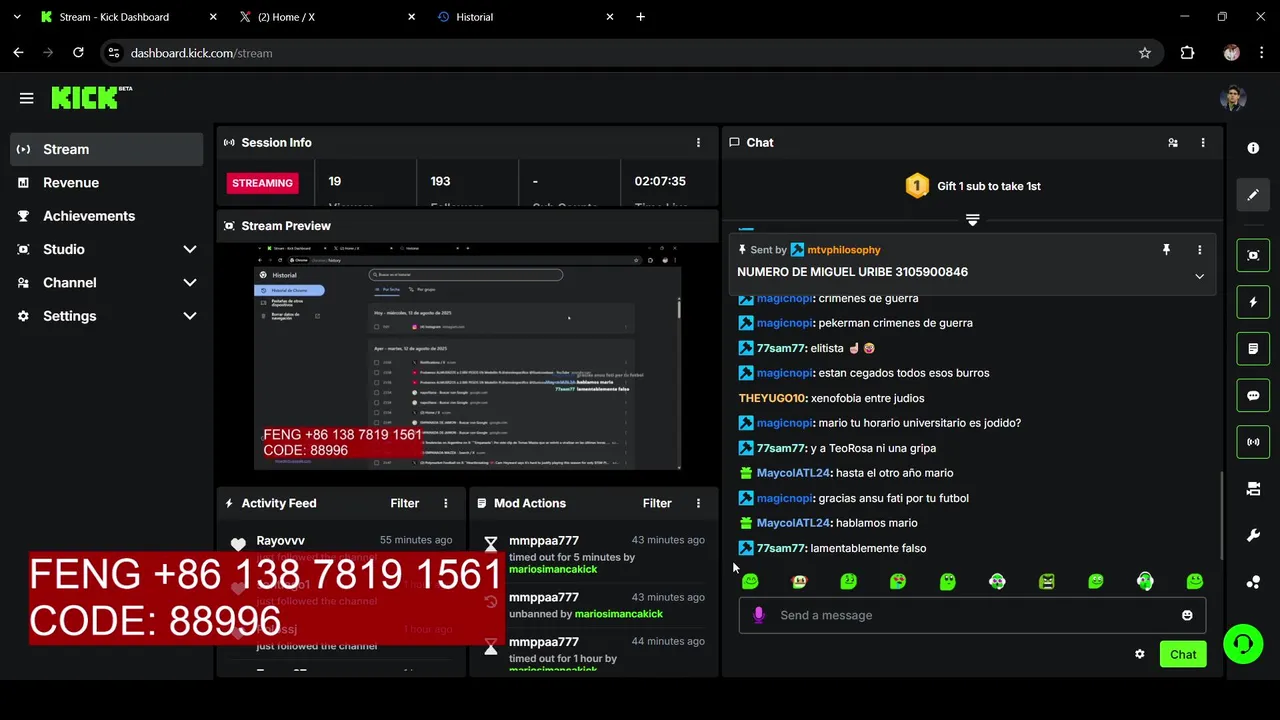Click the STREAMING status badge
Image resolution: width=1280 pixels, height=720 pixels.
(262, 183)
